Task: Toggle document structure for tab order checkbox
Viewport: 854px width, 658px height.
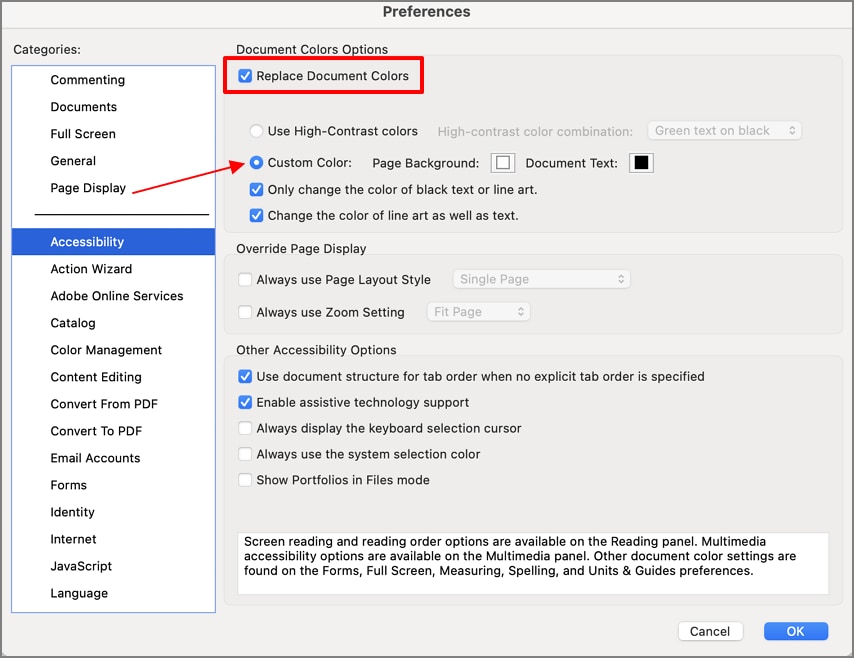Action: 245,376
